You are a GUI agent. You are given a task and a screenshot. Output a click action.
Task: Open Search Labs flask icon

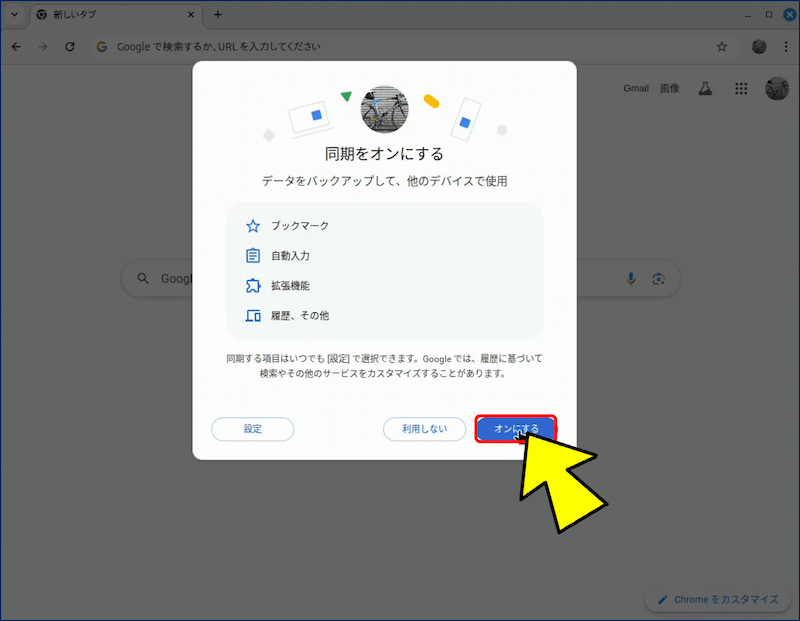(705, 88)
